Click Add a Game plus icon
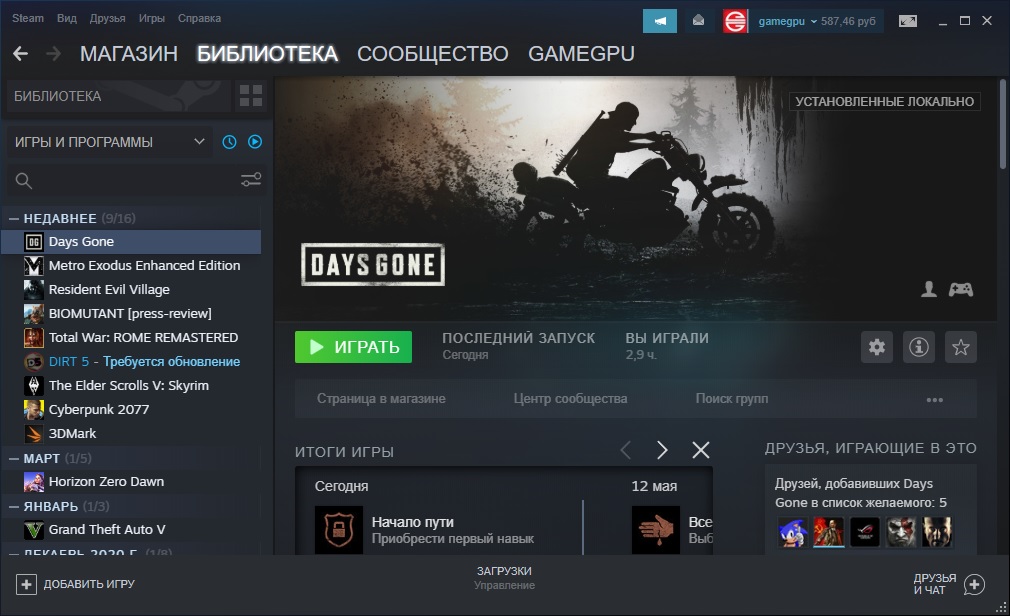This screenshot has width=1010, height=616. tap(26, 584)
